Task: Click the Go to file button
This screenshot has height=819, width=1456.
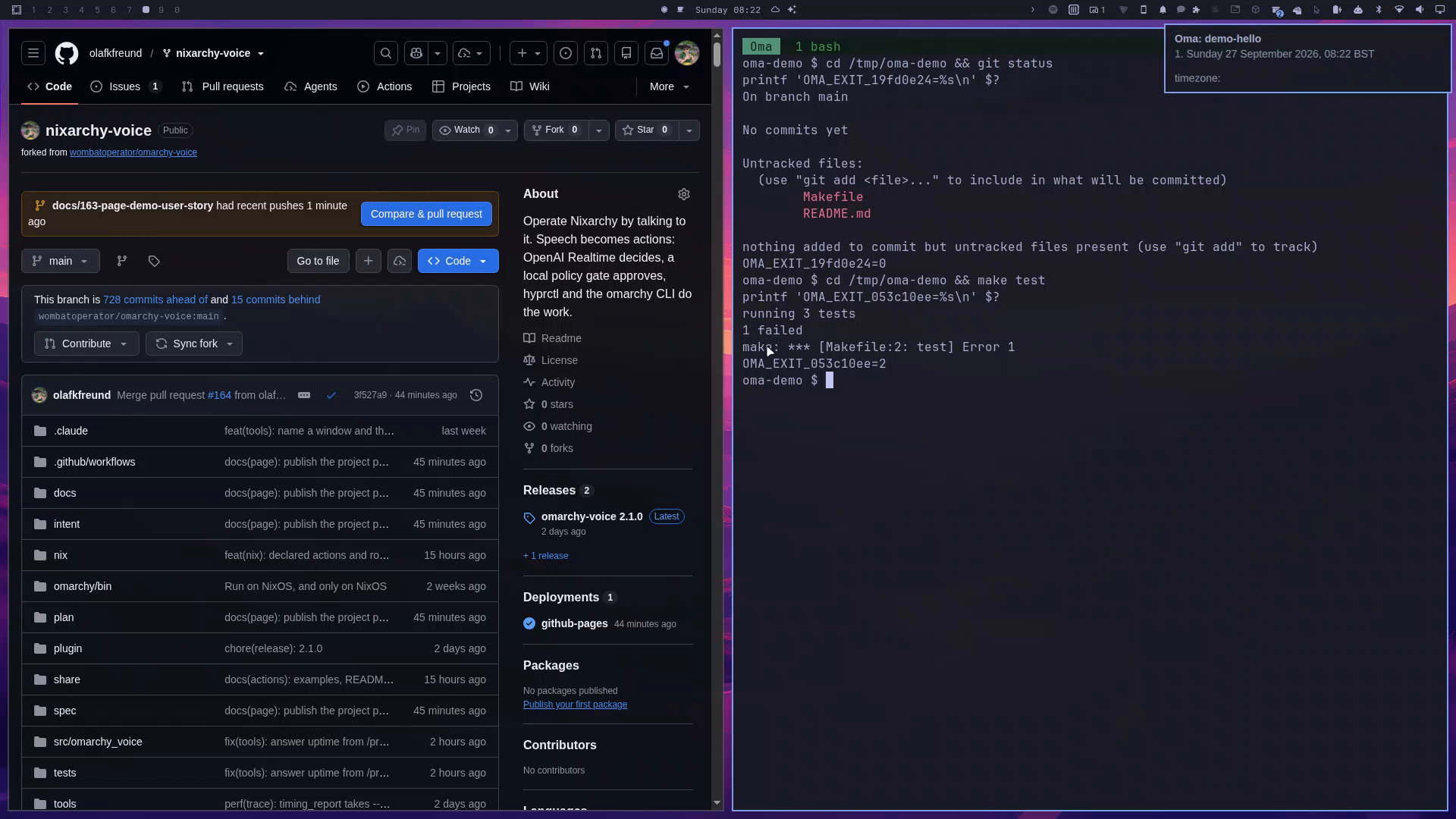Action: (318, 261)
